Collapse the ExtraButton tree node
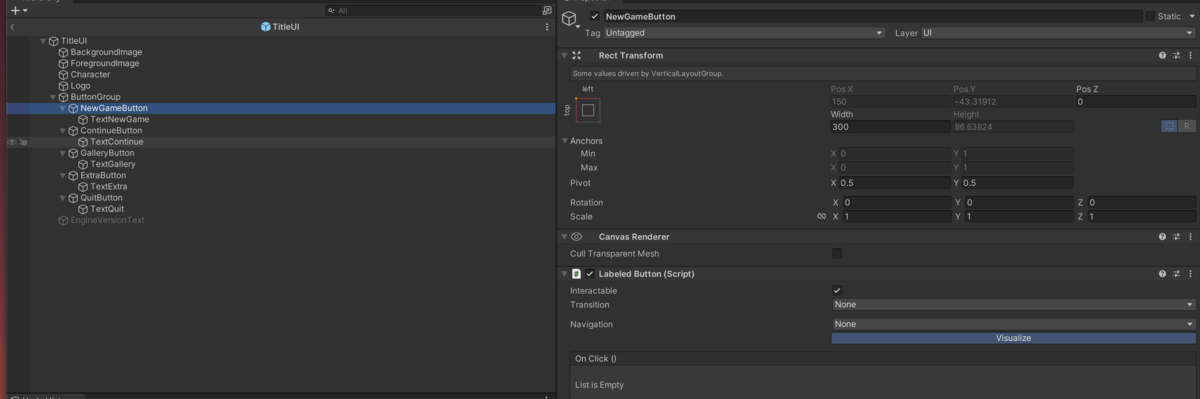Image resolution: width=1200 pixels, height=399 pixels. point(63,175)
